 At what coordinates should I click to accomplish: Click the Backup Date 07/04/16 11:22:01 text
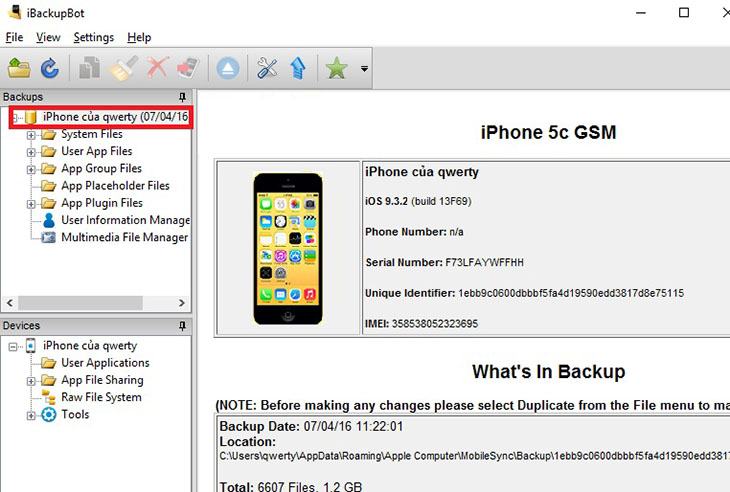311,426
